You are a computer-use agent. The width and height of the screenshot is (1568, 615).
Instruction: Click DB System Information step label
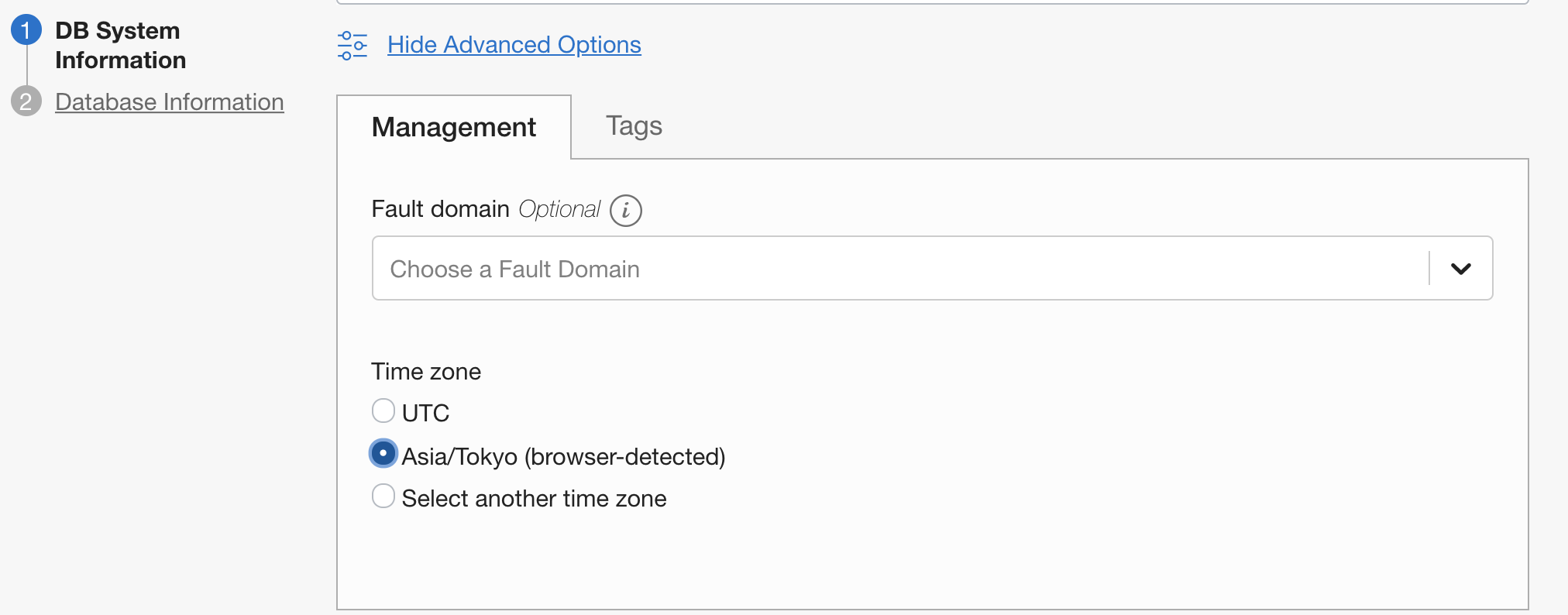[x=120, y=46]
